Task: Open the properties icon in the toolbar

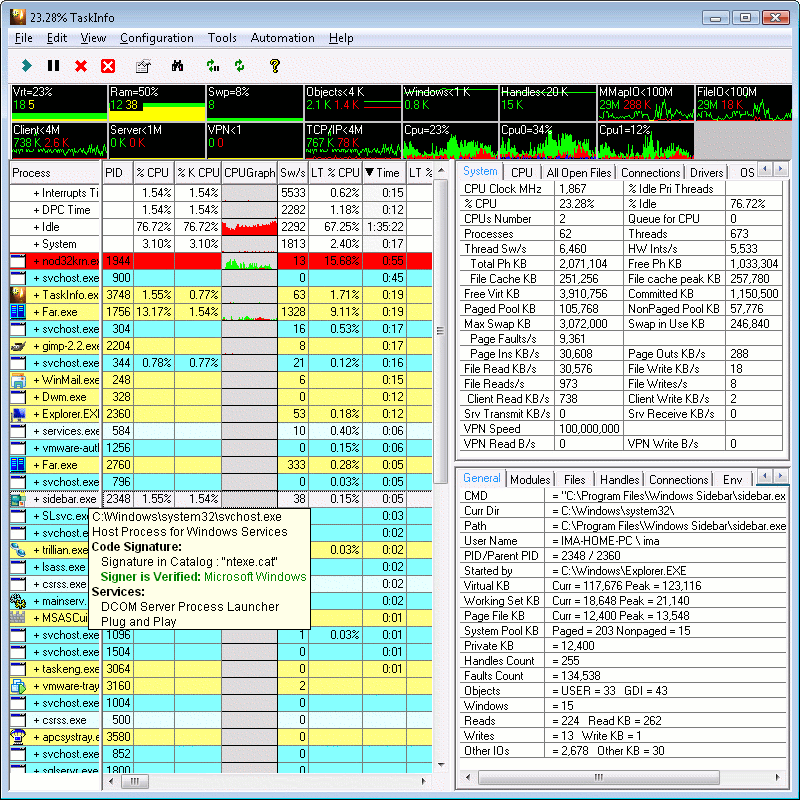Action: coord(142,66)
